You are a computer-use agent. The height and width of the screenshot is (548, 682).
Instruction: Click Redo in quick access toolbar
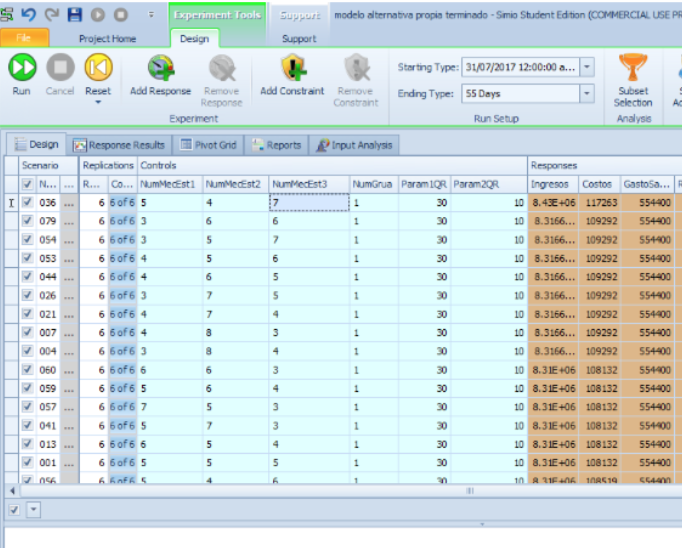pos(52,15)
